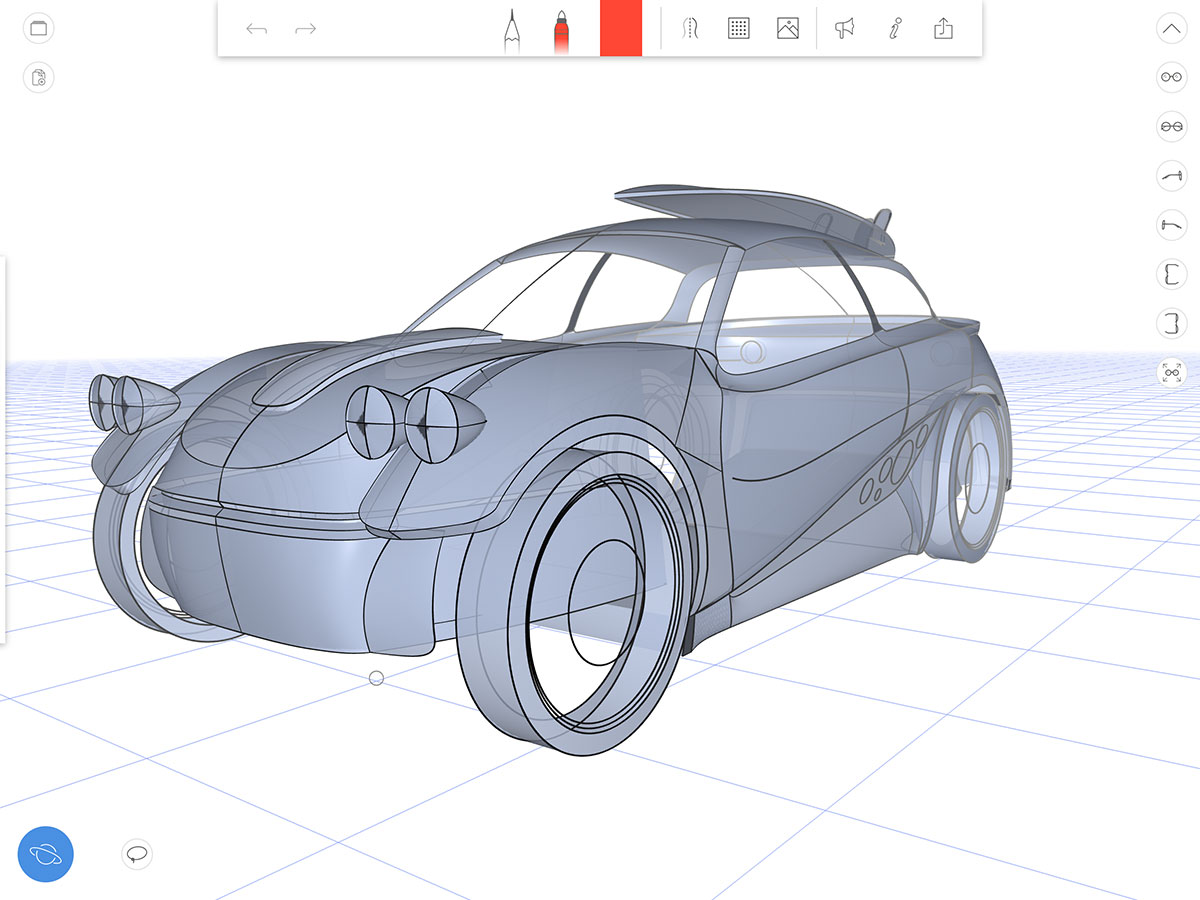Click the right bracket shape icon

click(x=1171, y=322)
